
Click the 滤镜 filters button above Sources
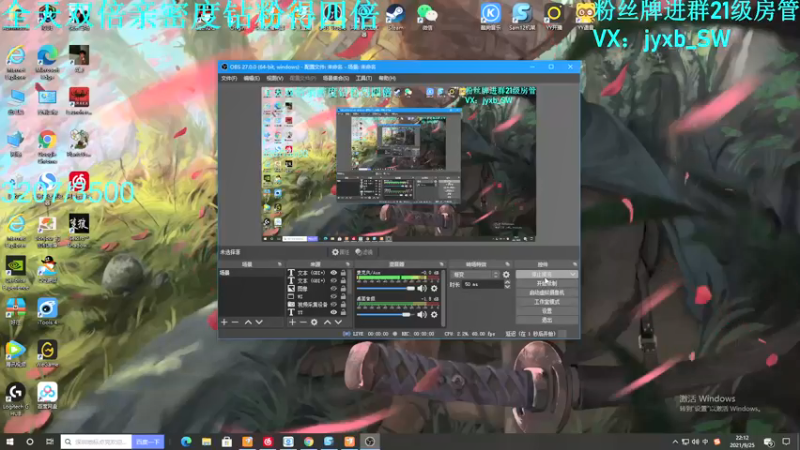click(364, 252)
